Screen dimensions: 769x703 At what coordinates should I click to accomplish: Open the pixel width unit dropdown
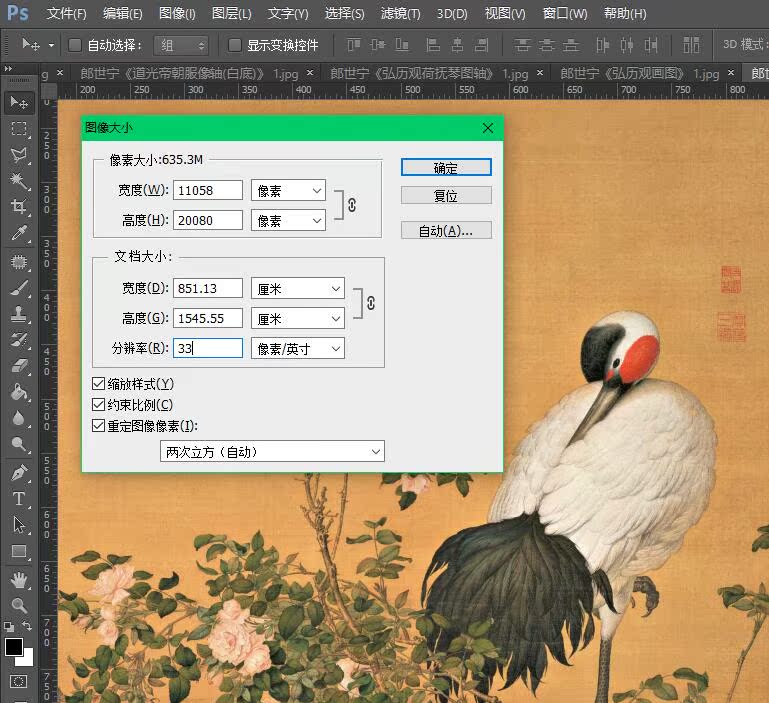coord(288,190)
